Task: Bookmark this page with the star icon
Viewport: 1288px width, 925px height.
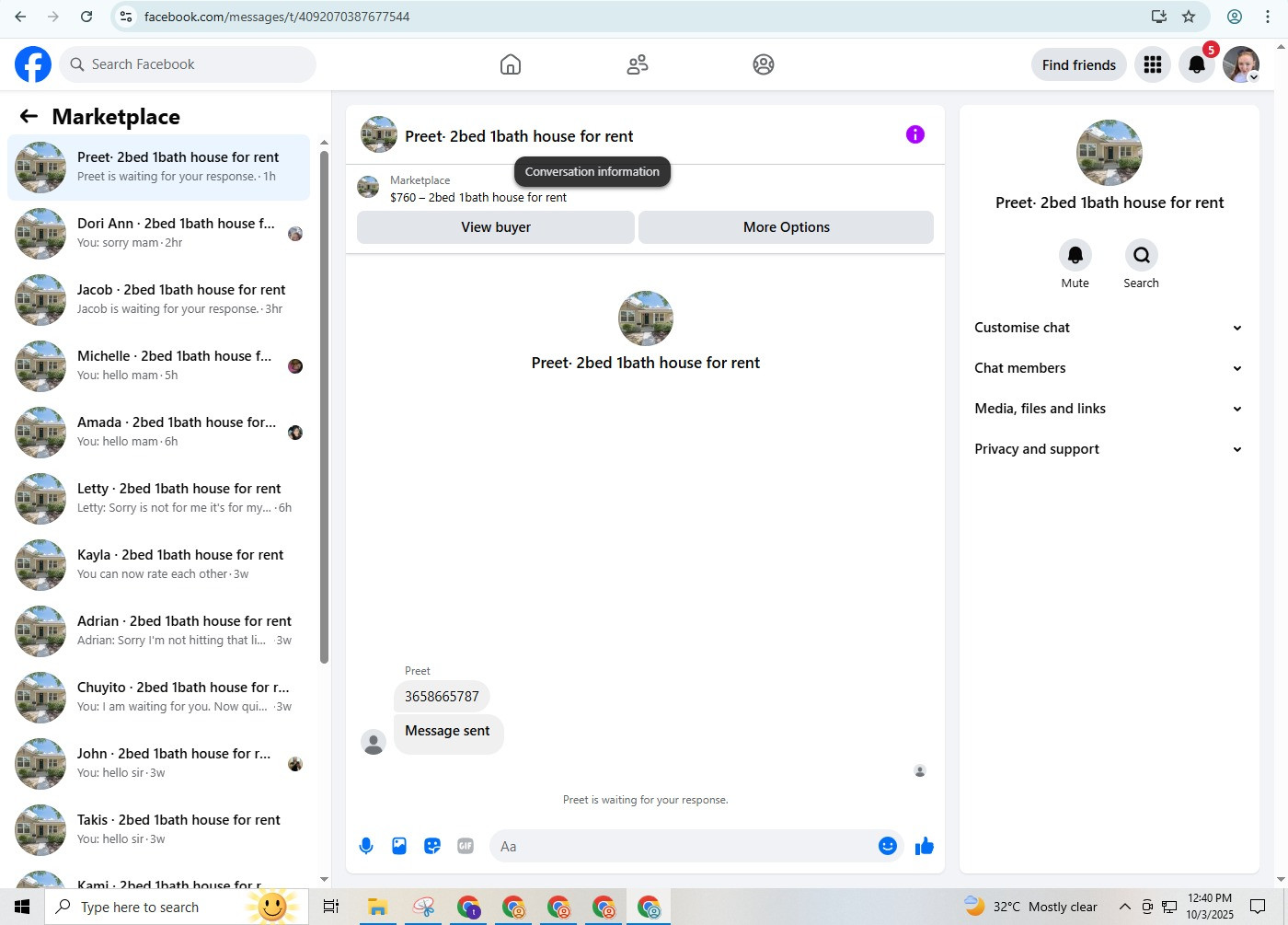Action: click(1189, 17)
